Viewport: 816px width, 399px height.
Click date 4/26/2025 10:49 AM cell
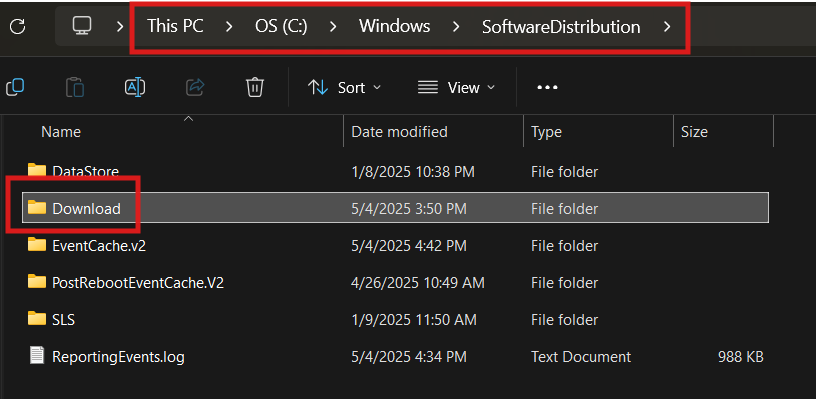[417, 282]
